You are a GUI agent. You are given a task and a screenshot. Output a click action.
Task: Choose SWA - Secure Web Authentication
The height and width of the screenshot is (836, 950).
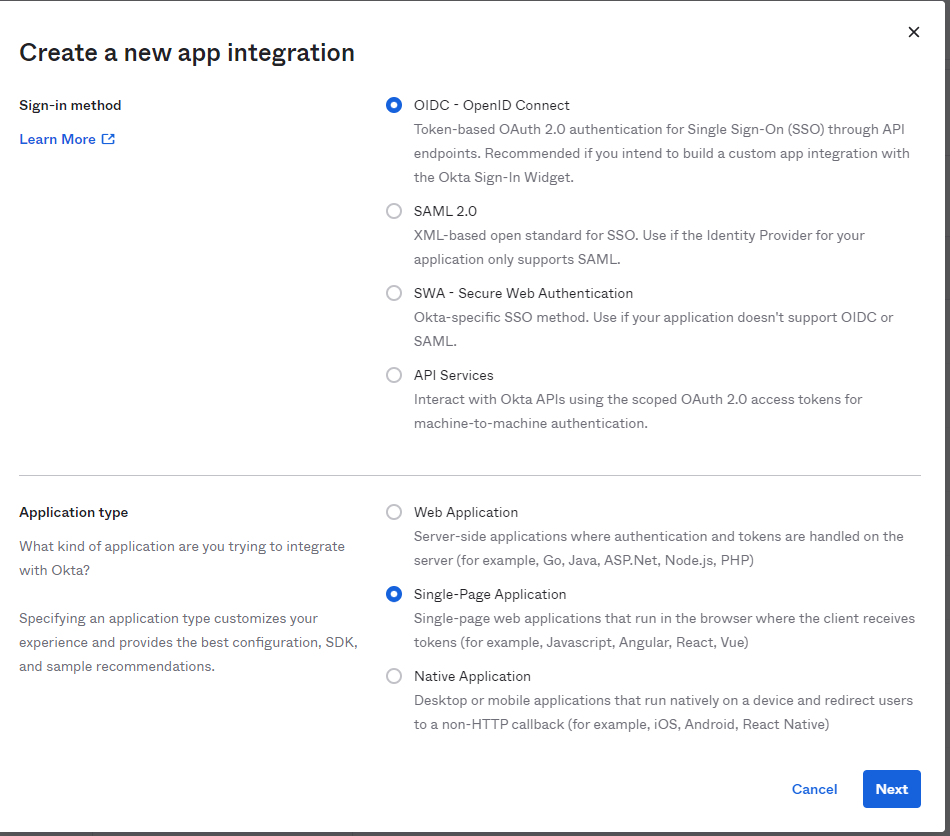394,292
